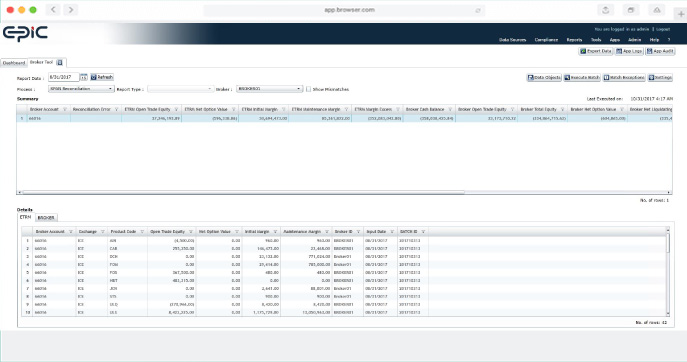The height and width of the screenshot is (362, 687).
Task: Select the Details row with product CAB
Action: click(344, 248)
